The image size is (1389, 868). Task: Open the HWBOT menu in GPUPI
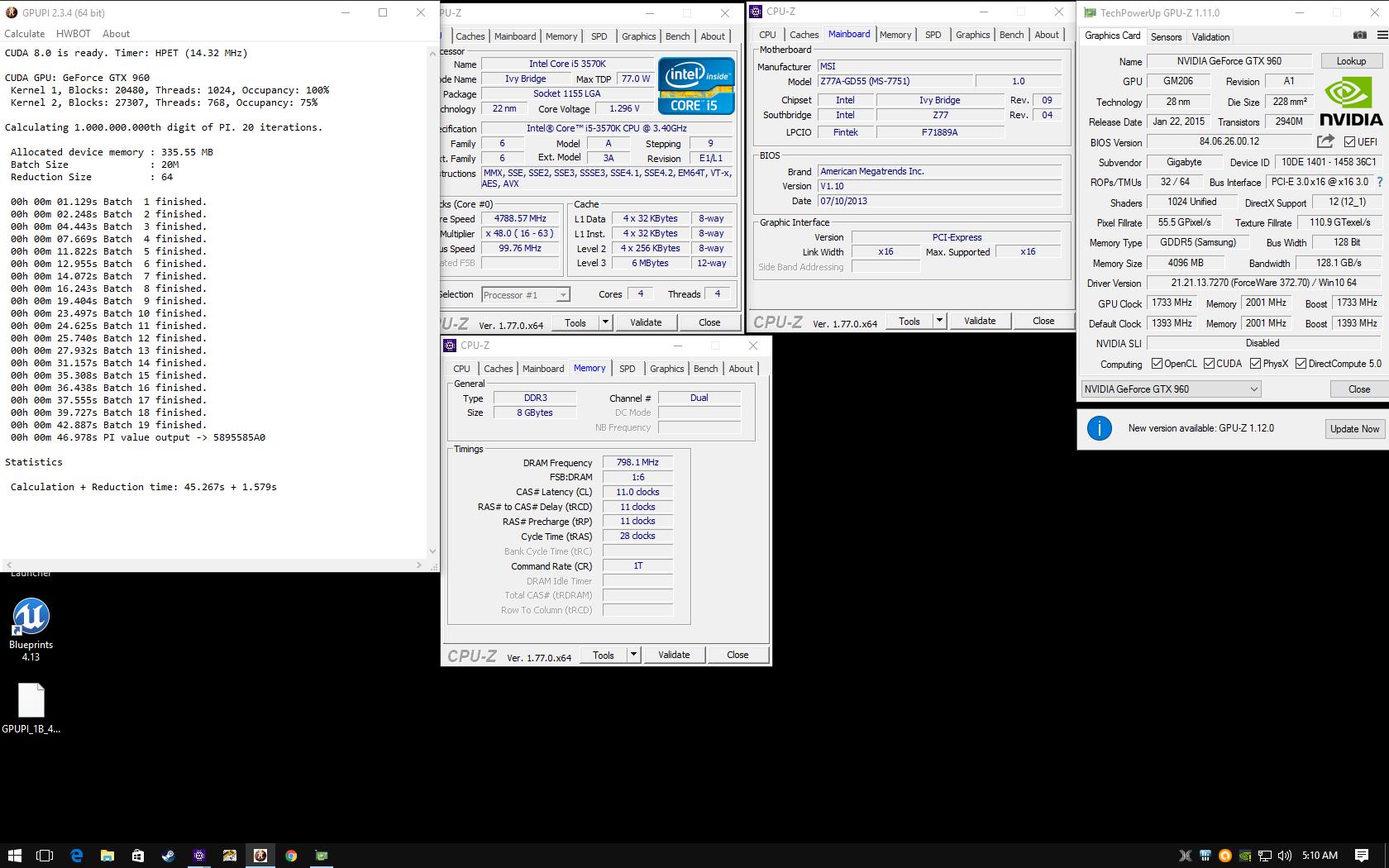coord(74,34)
